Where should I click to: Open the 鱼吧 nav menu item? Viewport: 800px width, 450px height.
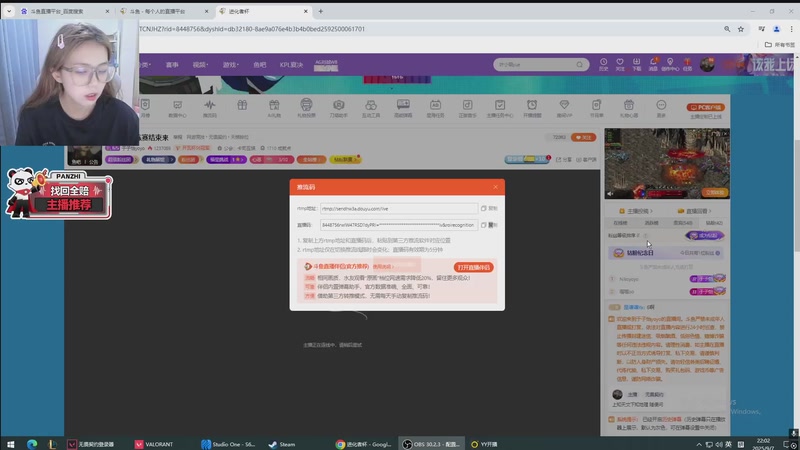(260, 65)
